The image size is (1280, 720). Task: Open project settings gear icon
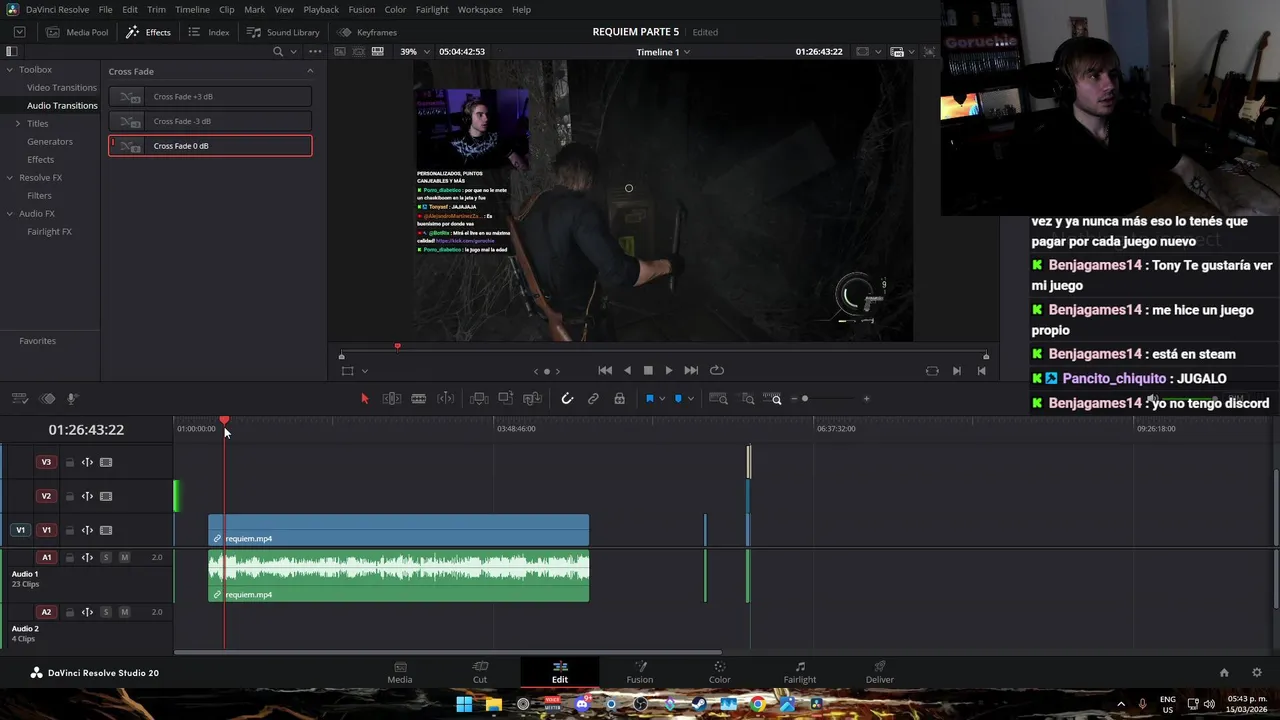[x=1257, y=673]
